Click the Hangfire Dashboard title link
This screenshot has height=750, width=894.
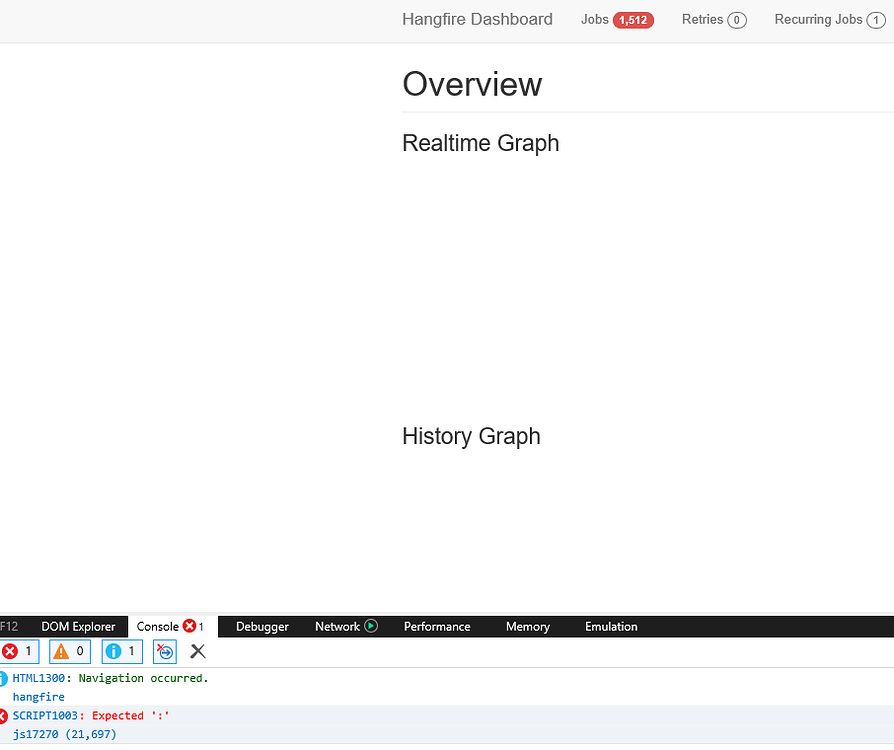(x=477, y=19)
